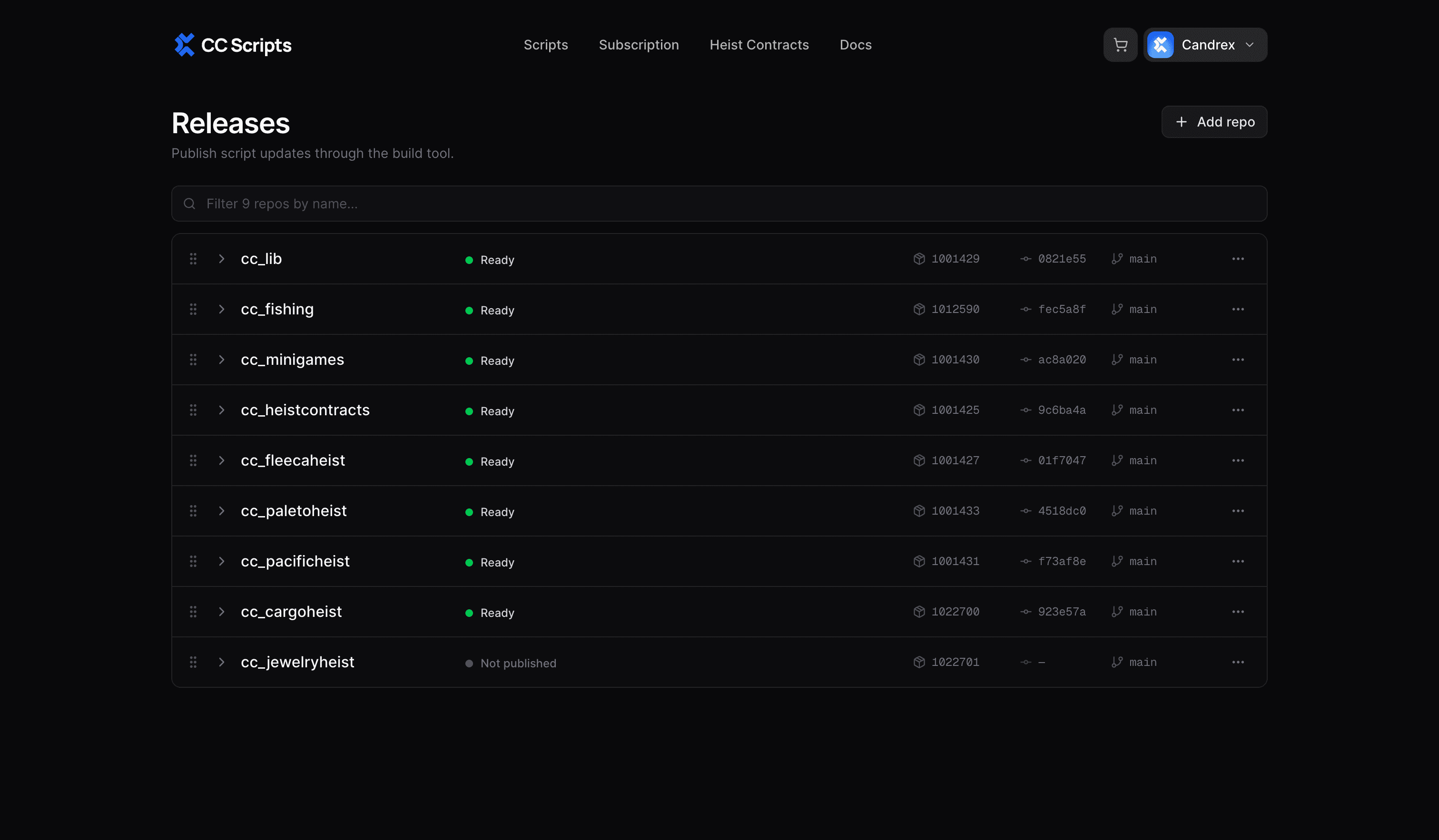Screen dimensions: 1439x840
Task: Expand the cc_fleecaheist row
Action: tap(222, 460)
